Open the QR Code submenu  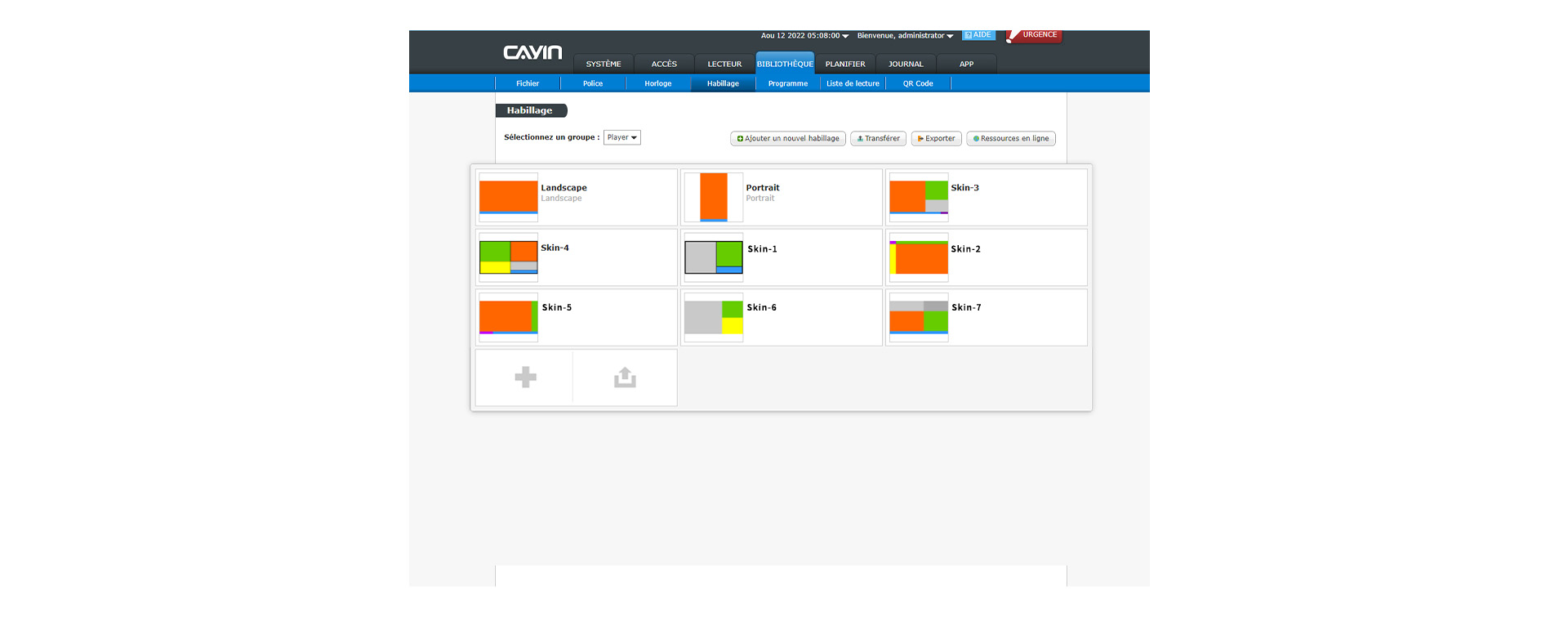point(918,83)
